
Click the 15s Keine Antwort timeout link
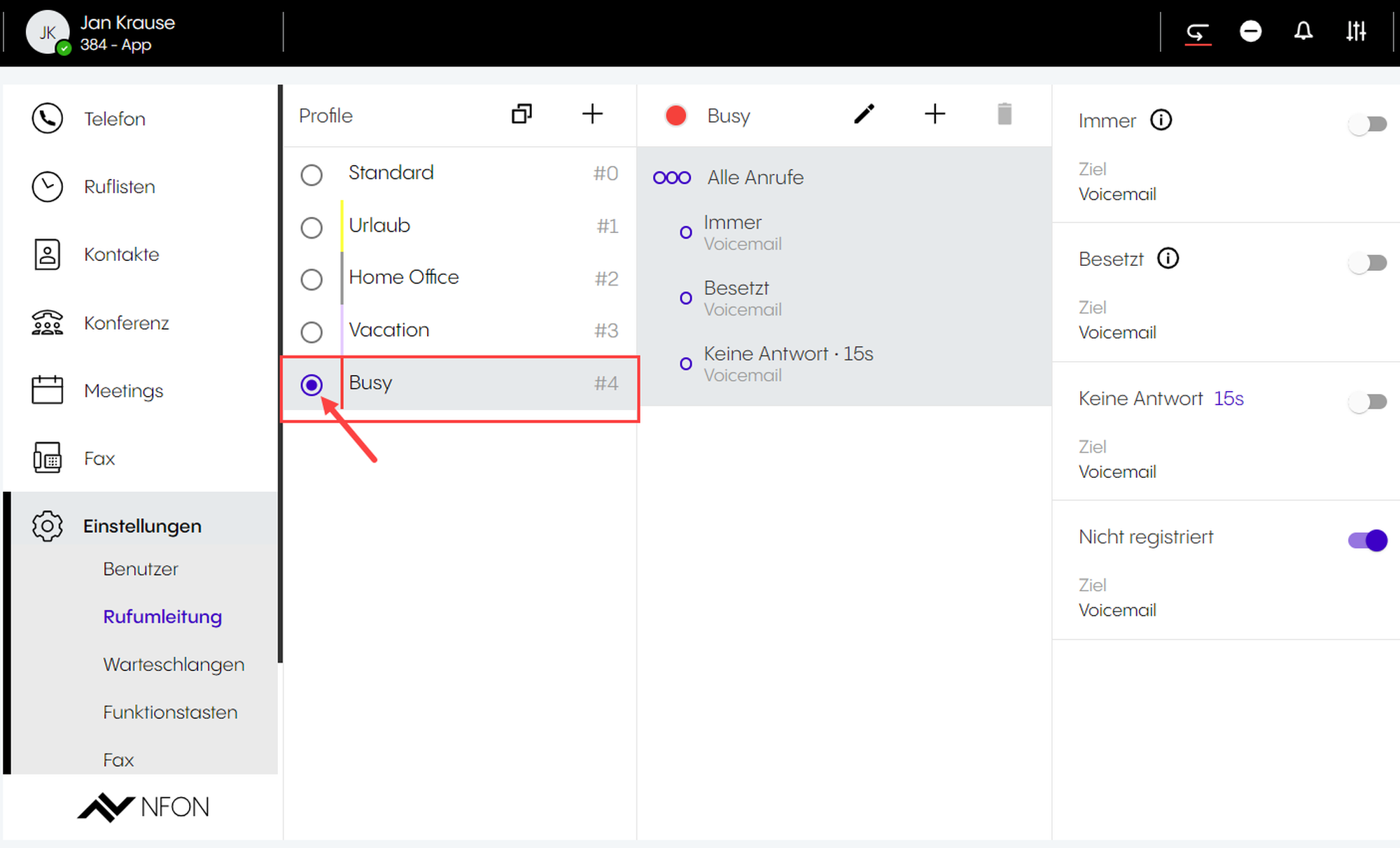coord(1228,399)
